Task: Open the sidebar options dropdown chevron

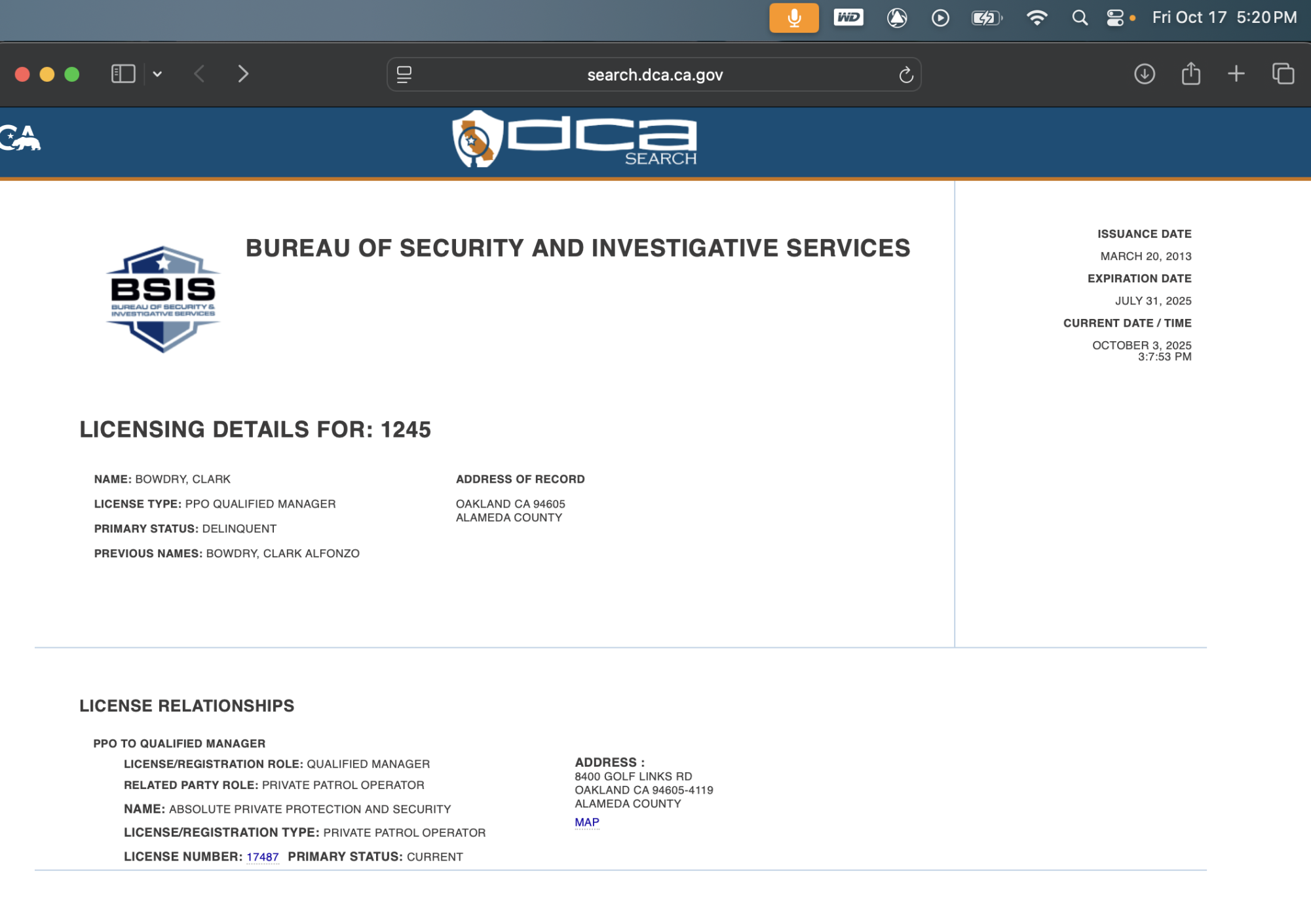Action: [x=157, y=74]
